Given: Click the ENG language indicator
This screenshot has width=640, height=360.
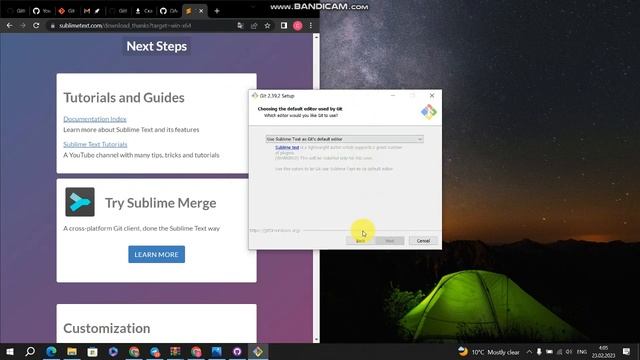Looking at the screenshot, I should [582, 352].
